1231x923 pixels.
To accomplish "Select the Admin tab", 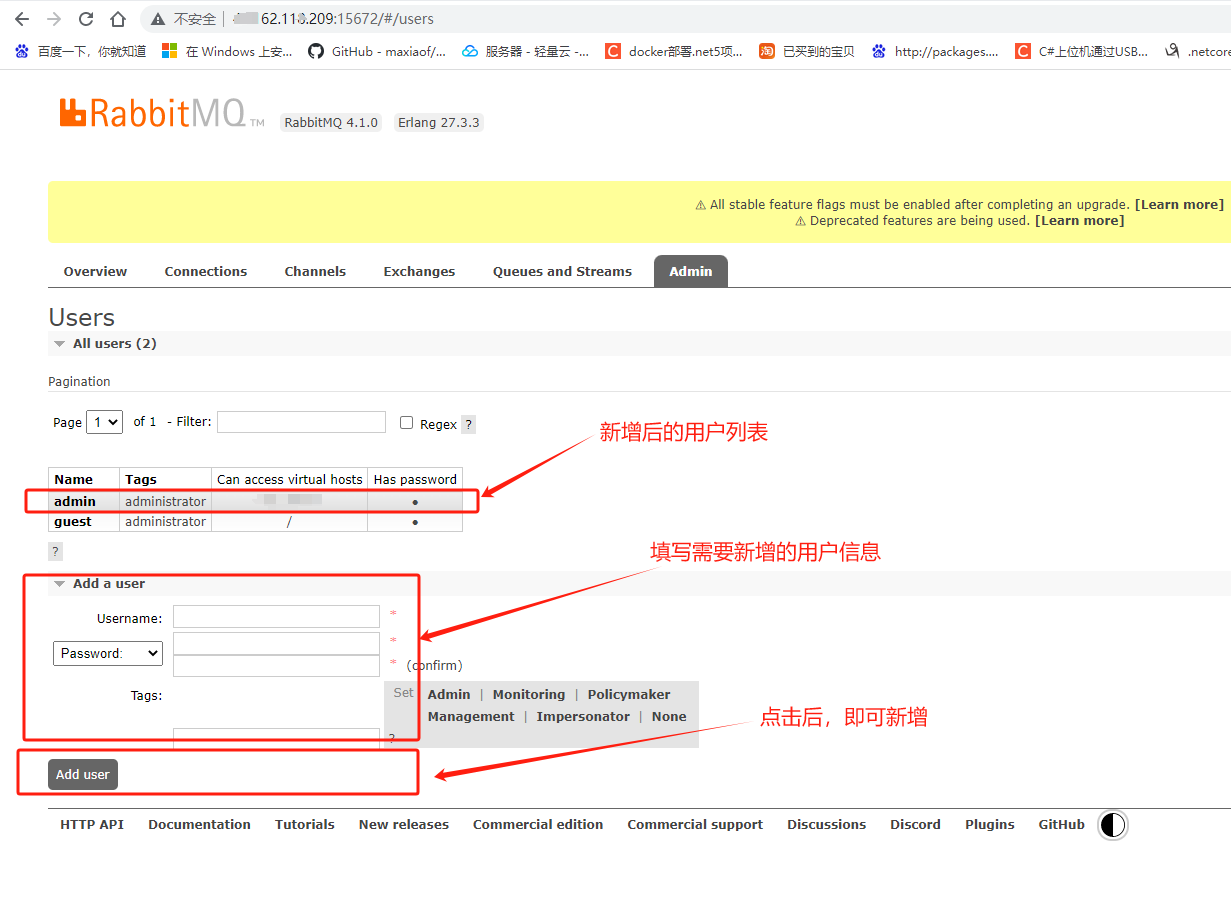I will (691, 271).
